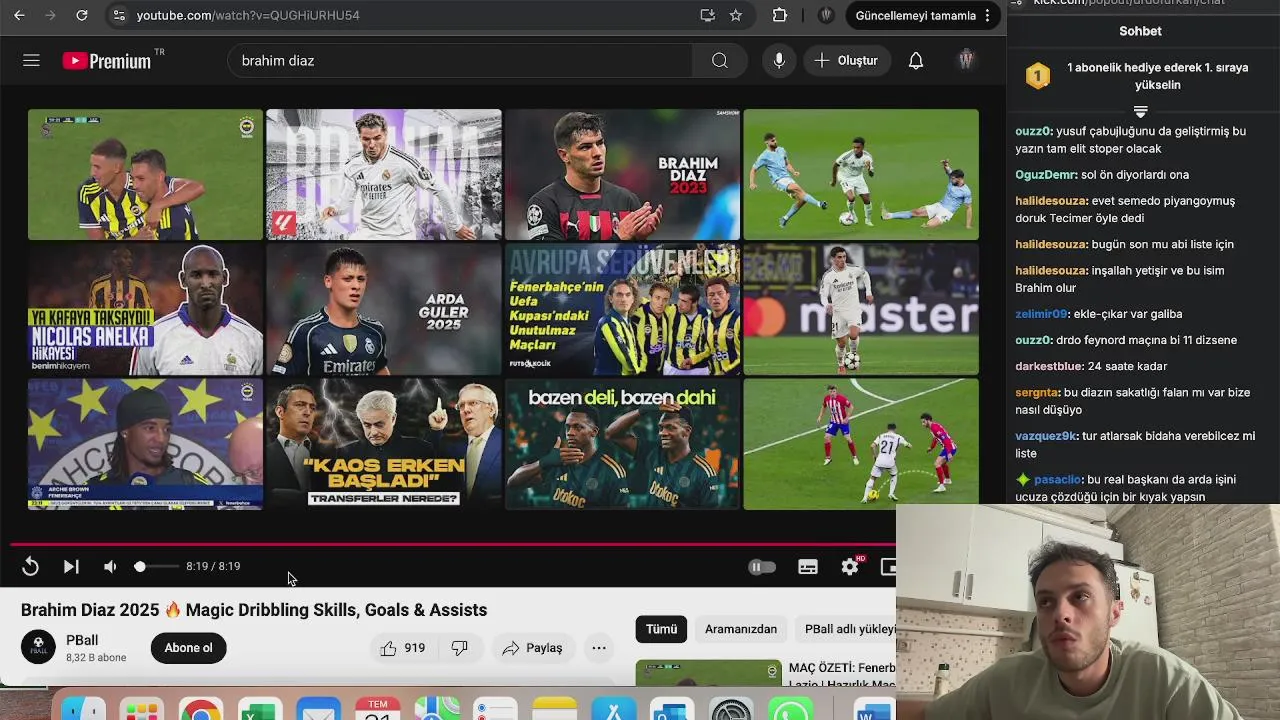Open more actions three-dot menu
This screenshot has height=720, width=1280.
click(599, 648)
